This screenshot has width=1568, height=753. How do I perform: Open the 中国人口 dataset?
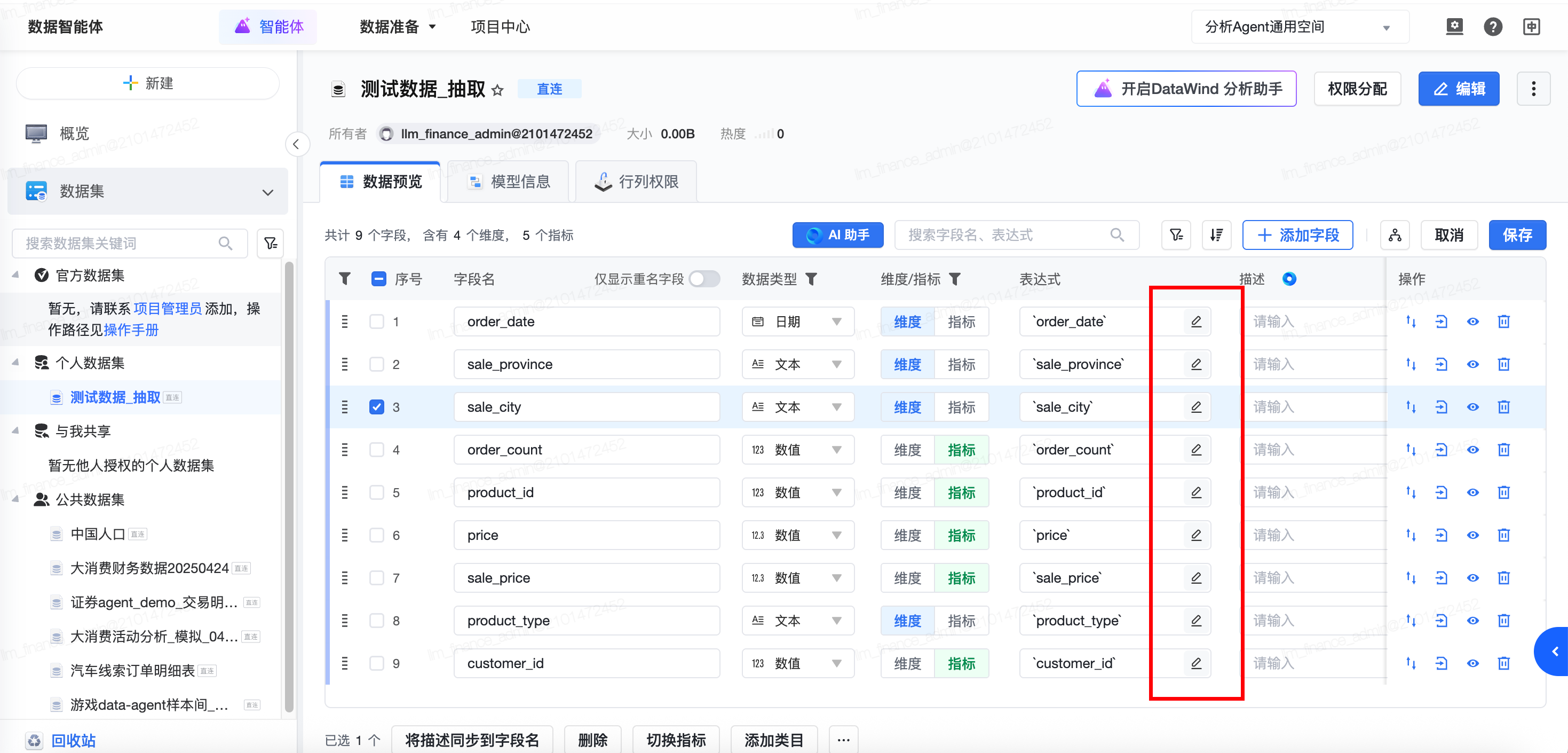pos(97,534)
